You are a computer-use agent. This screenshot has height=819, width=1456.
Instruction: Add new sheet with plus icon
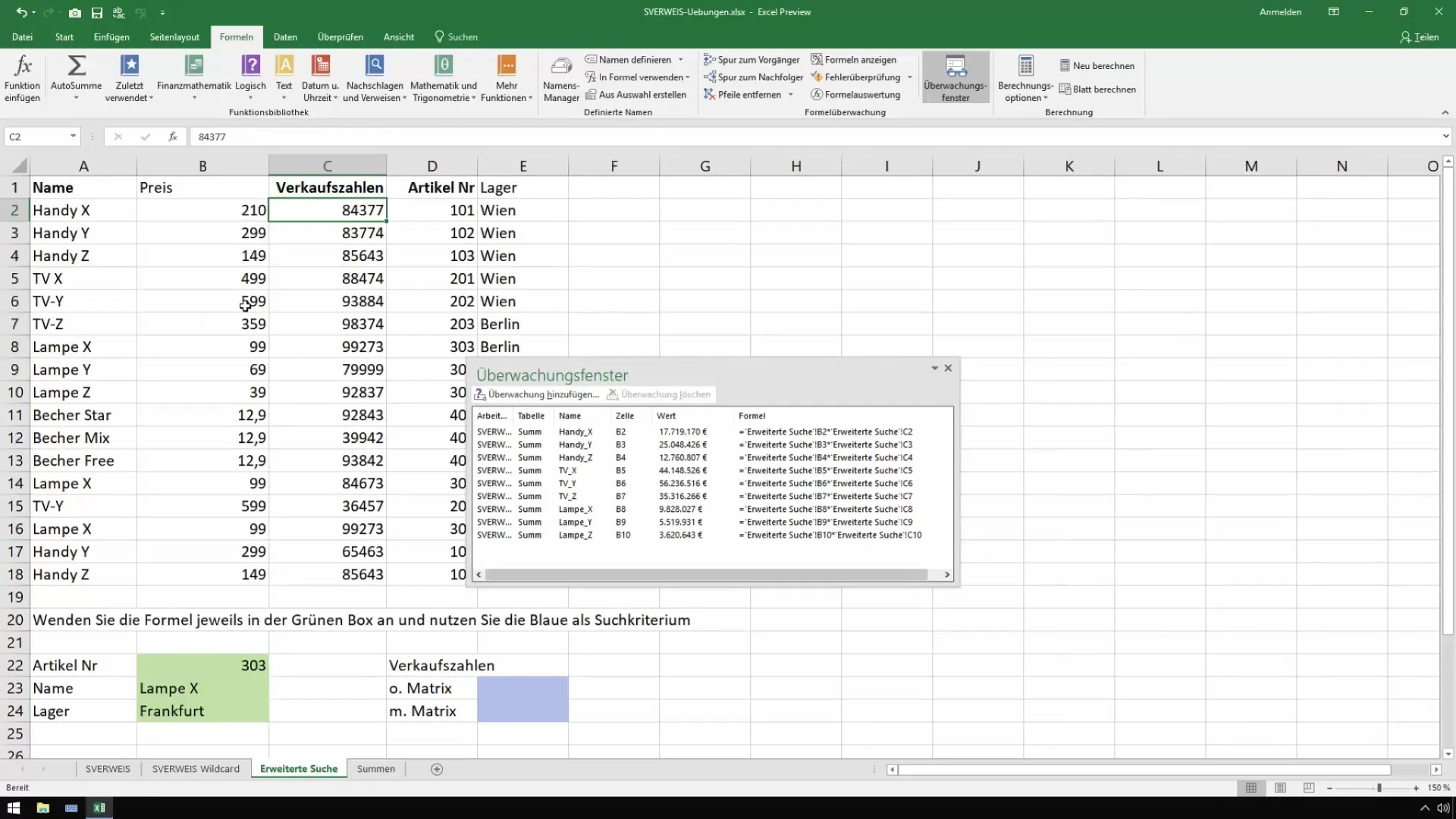437,769
